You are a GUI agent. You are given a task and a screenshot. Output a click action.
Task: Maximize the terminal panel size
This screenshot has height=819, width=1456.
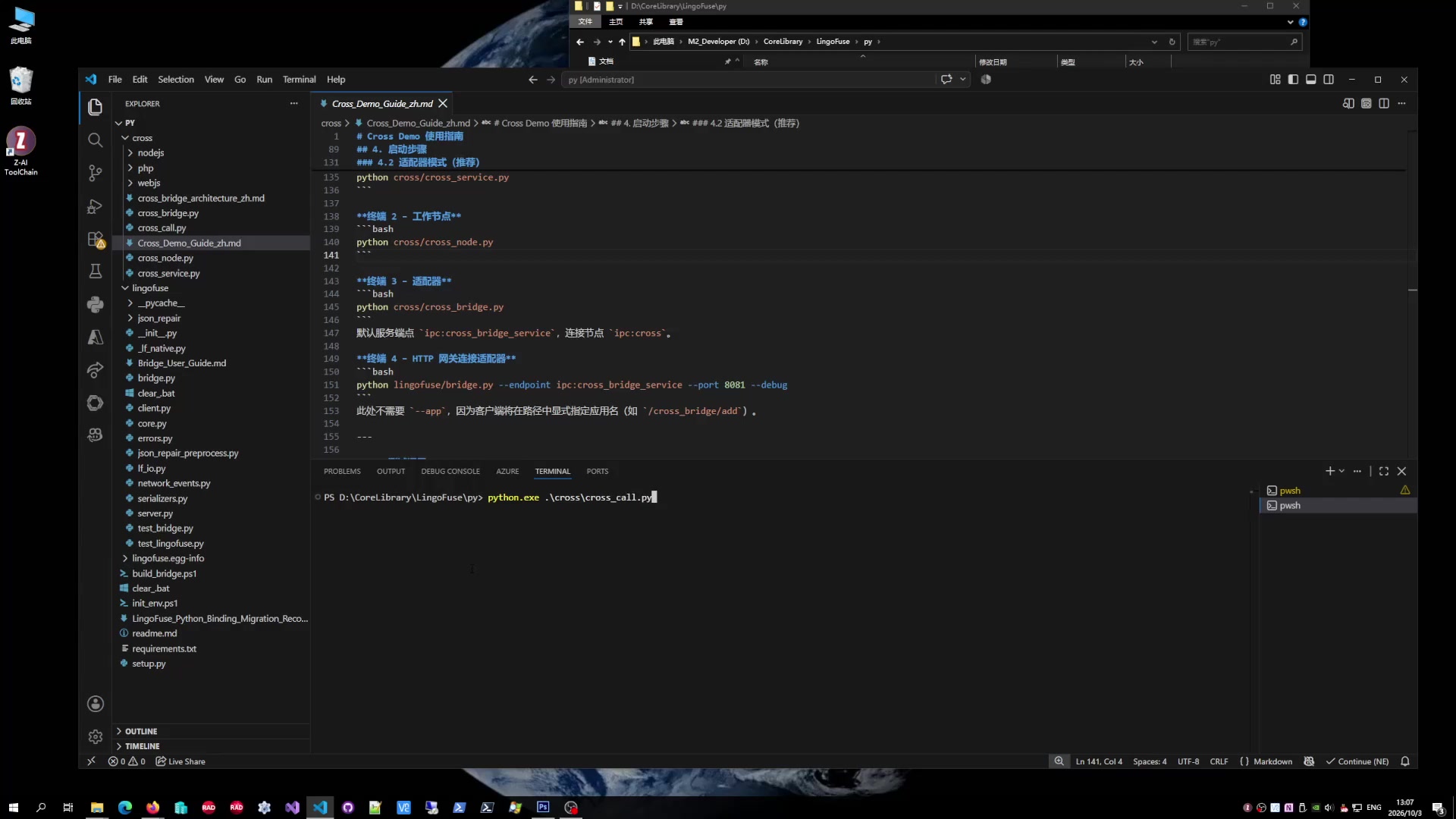coord(1384,471)
